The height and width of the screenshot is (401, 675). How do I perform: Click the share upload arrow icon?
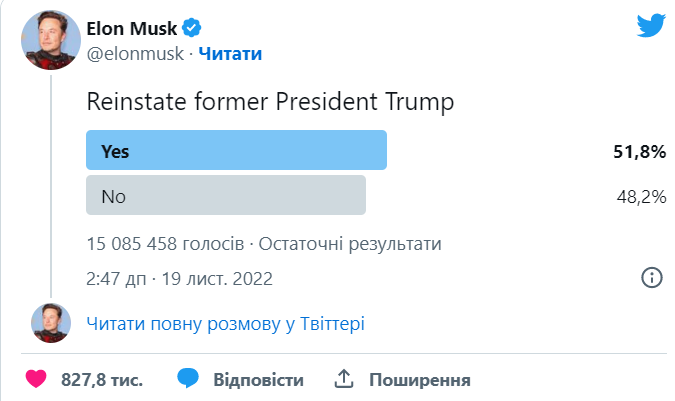[344, 380]
